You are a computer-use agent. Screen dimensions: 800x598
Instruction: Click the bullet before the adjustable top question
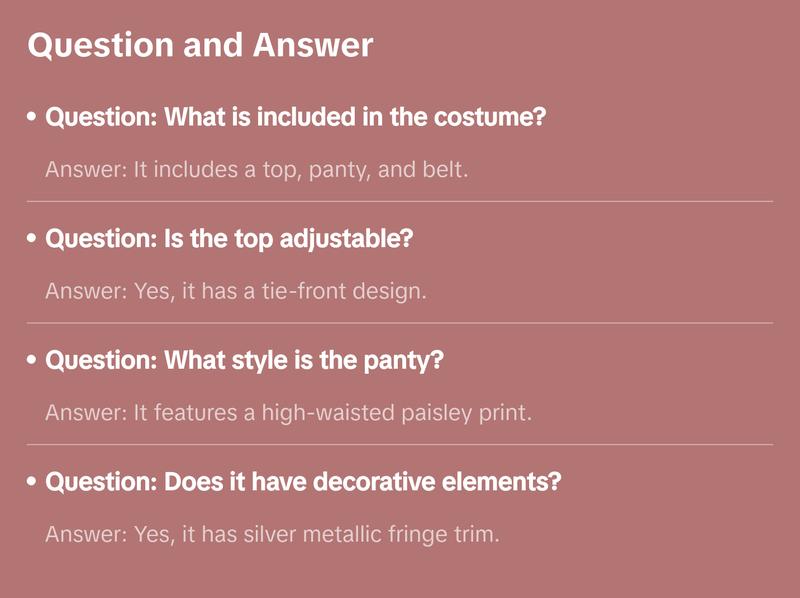point(33,240)
